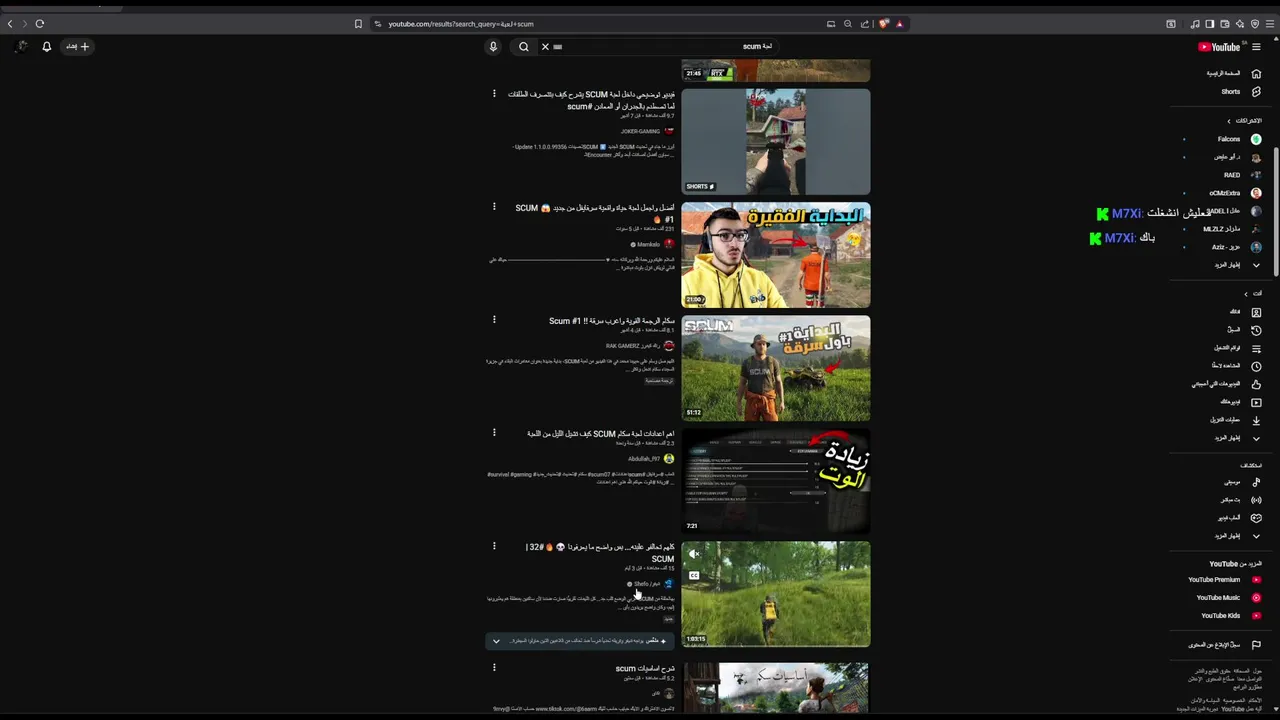This screenshot has width=1280, height=720.
Task: Open Watch Later in sidebar
Action: [x=1235, y=366]
